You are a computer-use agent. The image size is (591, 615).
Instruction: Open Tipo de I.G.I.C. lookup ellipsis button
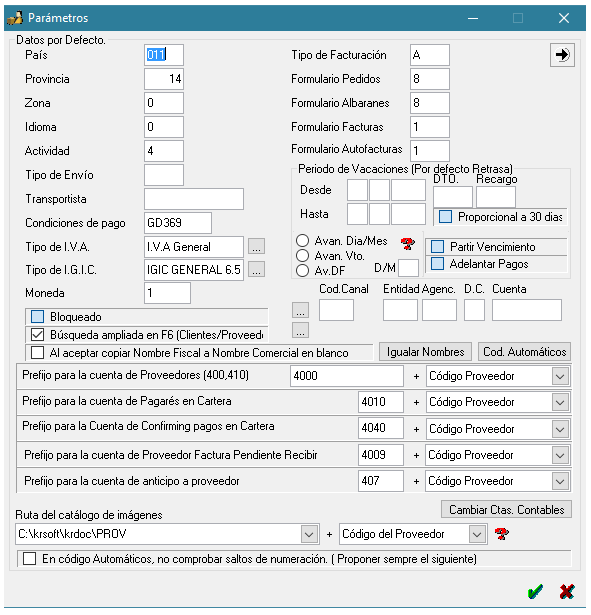tap(256, 269)
